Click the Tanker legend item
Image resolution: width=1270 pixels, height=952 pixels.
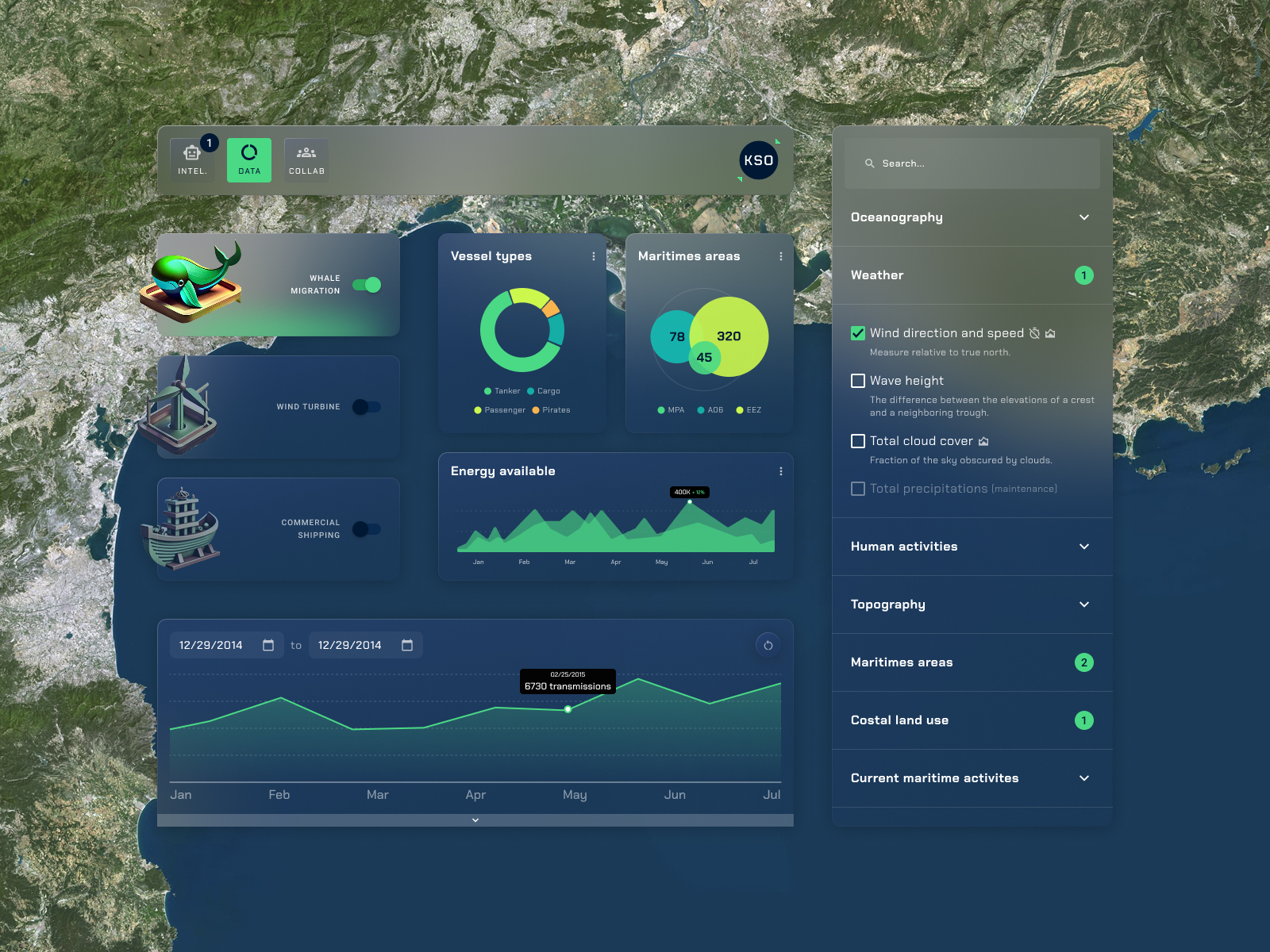pos(502,391)
